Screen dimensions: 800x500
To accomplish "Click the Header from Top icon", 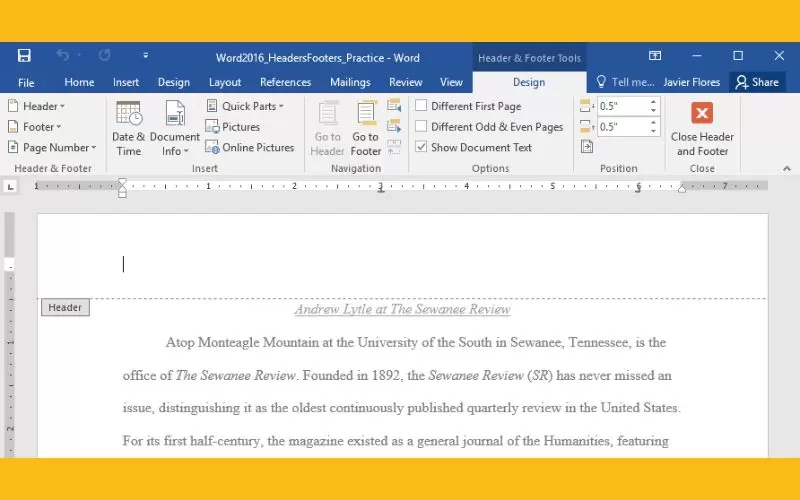I will point(587,106).
